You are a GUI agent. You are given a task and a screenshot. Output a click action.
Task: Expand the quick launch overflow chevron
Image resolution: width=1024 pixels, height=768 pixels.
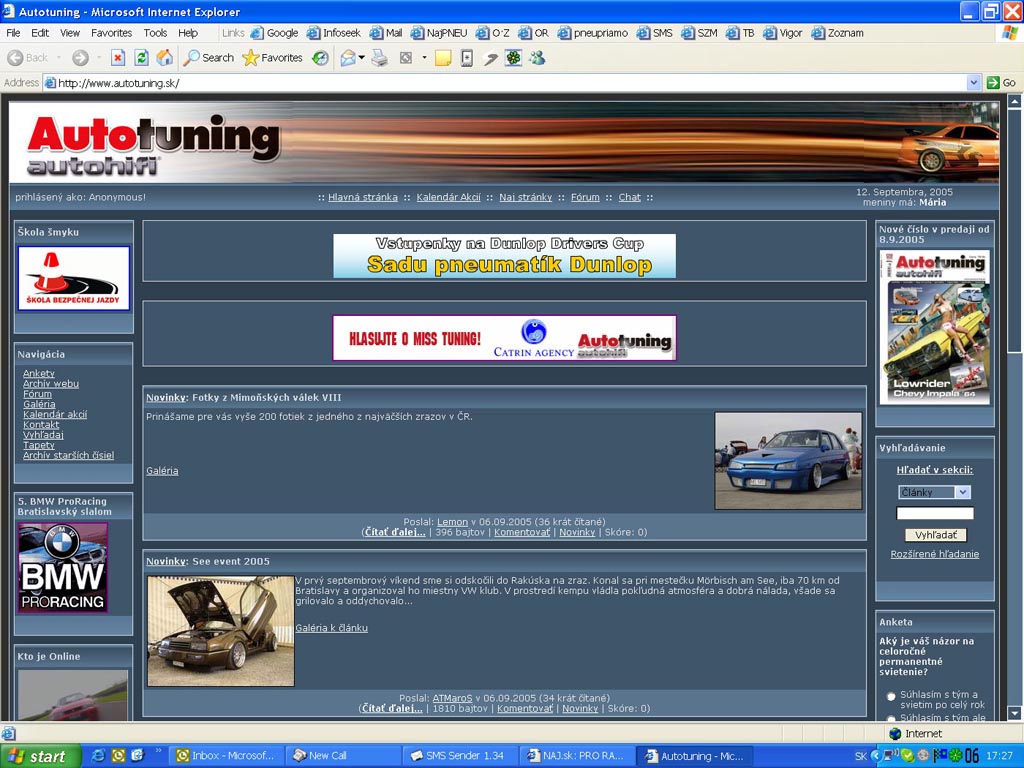pos(157,752)
